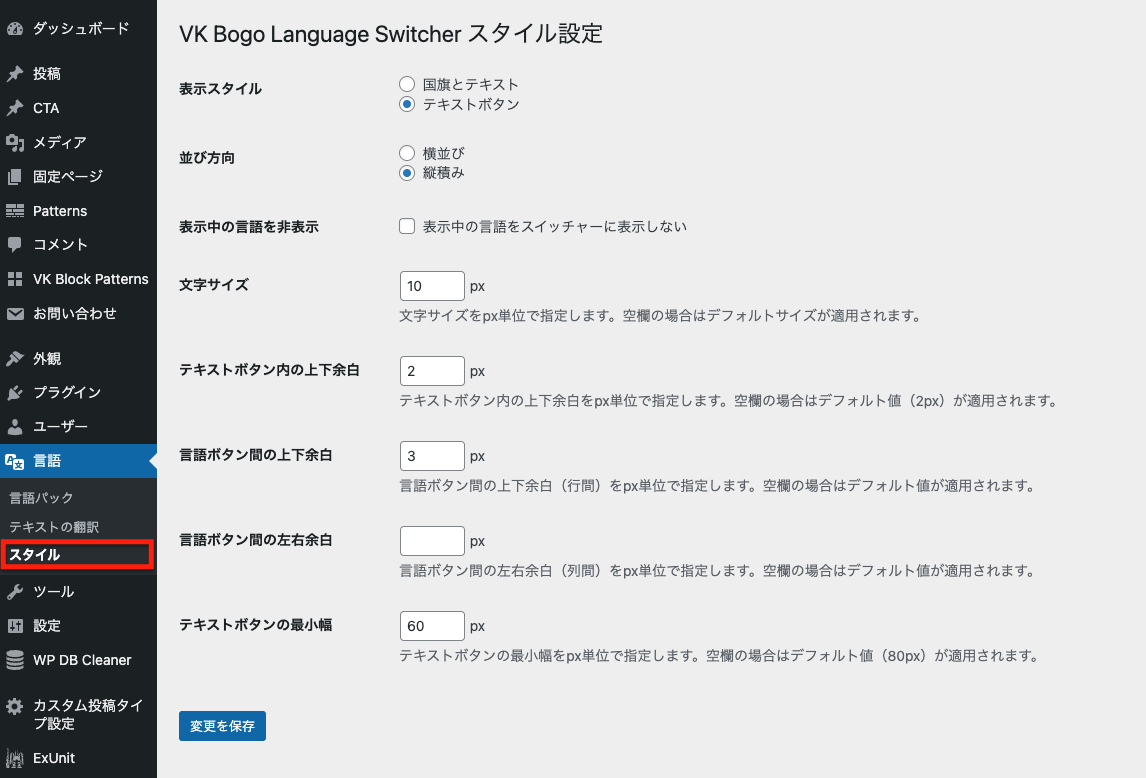Switch 並び方向 to 横並び
This screenshot has height=778, width=1146.
[407, 153]
